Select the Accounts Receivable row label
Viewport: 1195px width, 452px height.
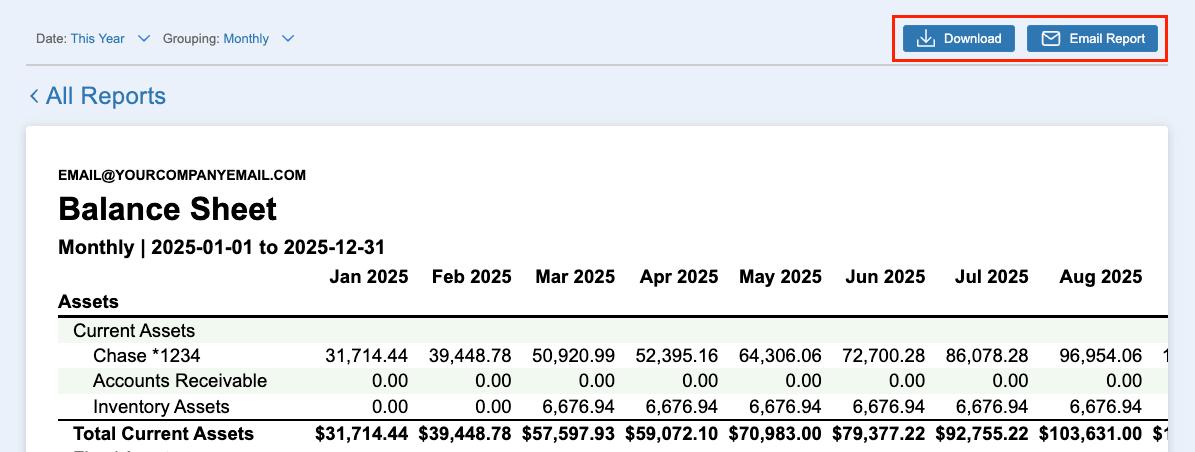click(180, 381)
